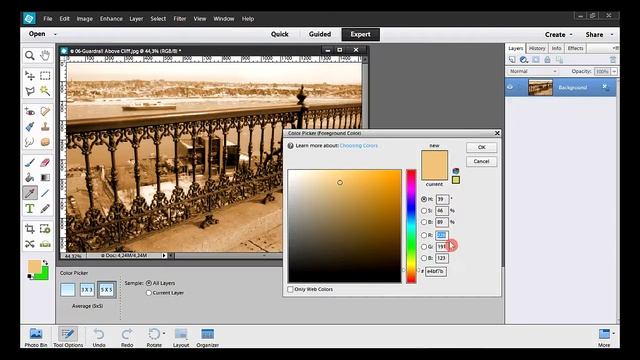Cancel the Color Picker dialog
The width and height of the screenshot is (640, 360).
click(482, 161)
